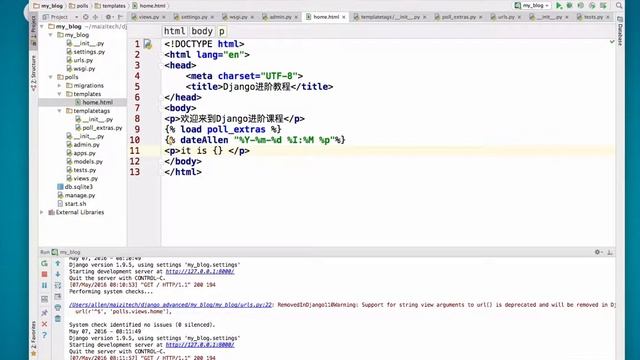The image size is (640, 360).
Task: Click the polls breadcrumb at top
Action: [x=79, y=6]
